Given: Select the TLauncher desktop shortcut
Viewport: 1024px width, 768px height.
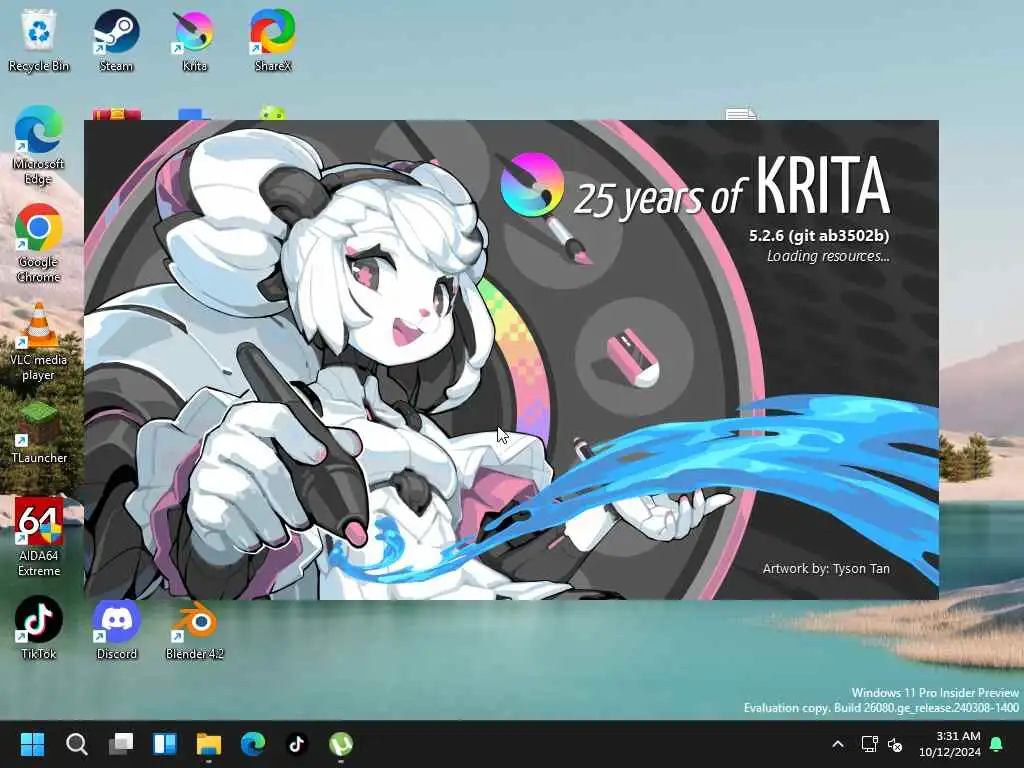Looking at the screenshot, I should (x=39, y=432).
